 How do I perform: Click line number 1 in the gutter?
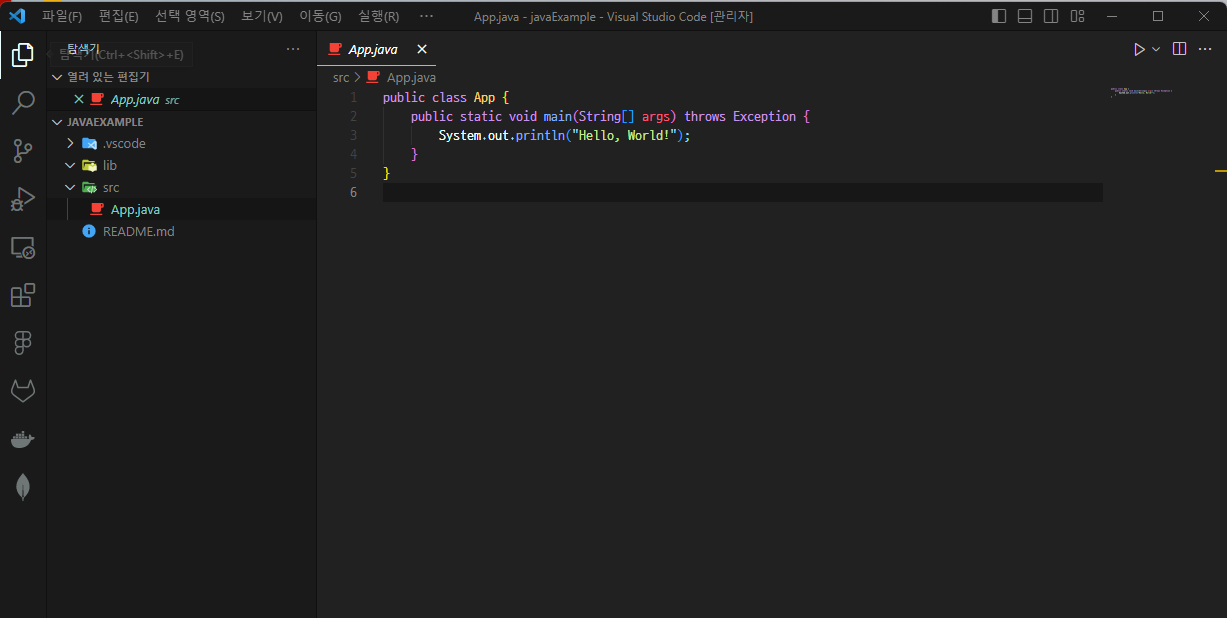click(353, 97)
